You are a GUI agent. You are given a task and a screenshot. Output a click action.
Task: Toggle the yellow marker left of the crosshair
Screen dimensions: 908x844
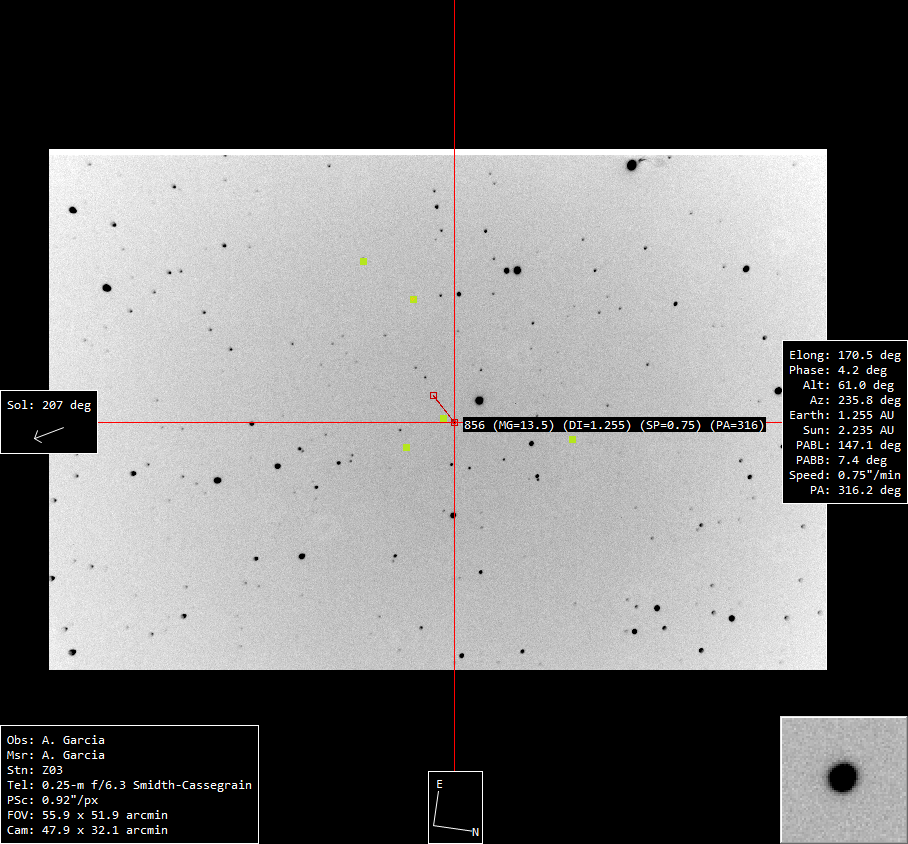(406, 446)
